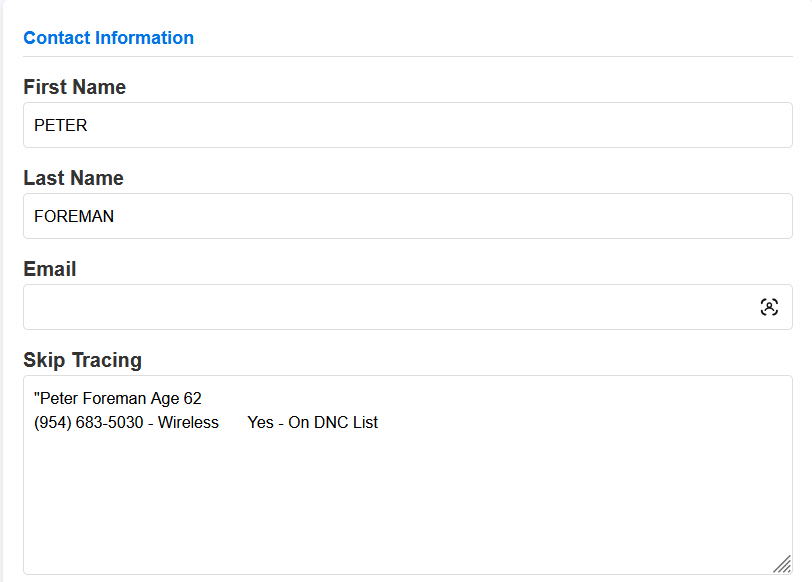Click the word "Wireless" in Skip Tracing
This screenshot has height=582, width=812.
tap(188, 423)
